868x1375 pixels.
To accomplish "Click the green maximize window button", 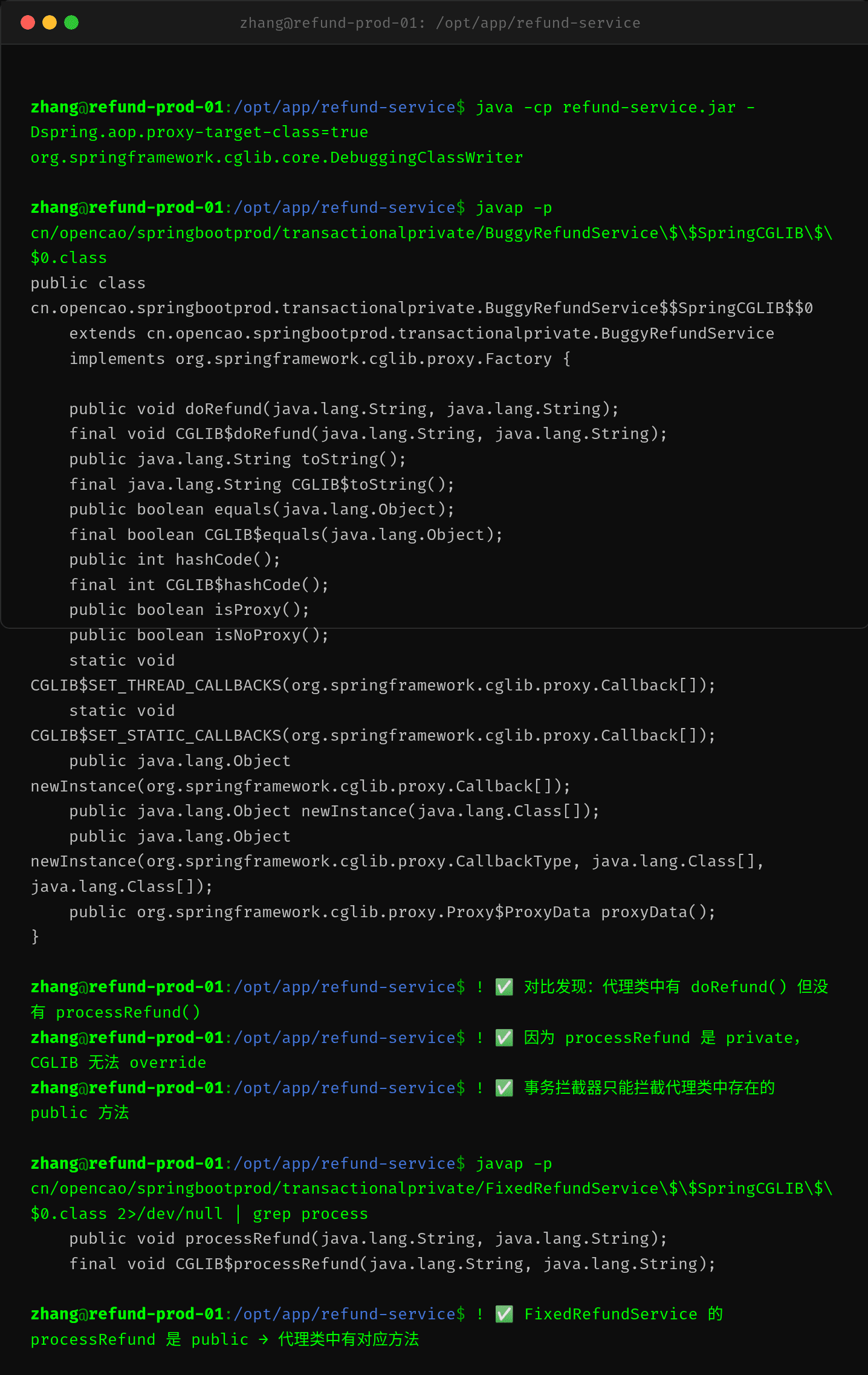I will [x=71, y=22].
